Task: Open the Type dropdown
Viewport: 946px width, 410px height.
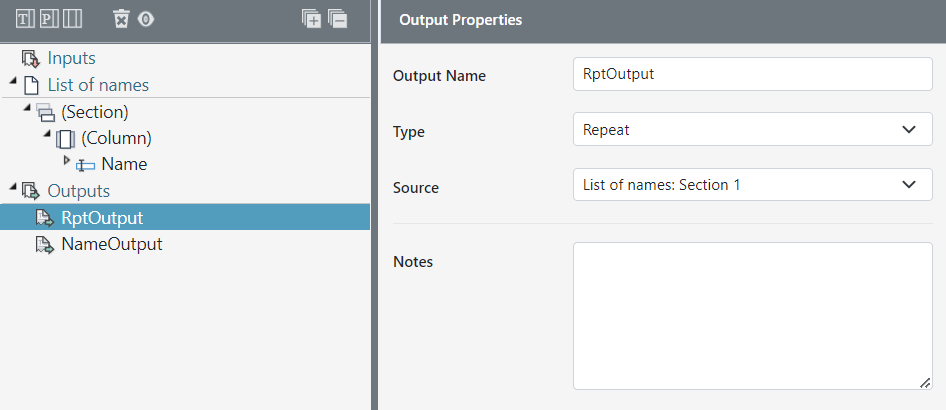Action: point(751,130)
